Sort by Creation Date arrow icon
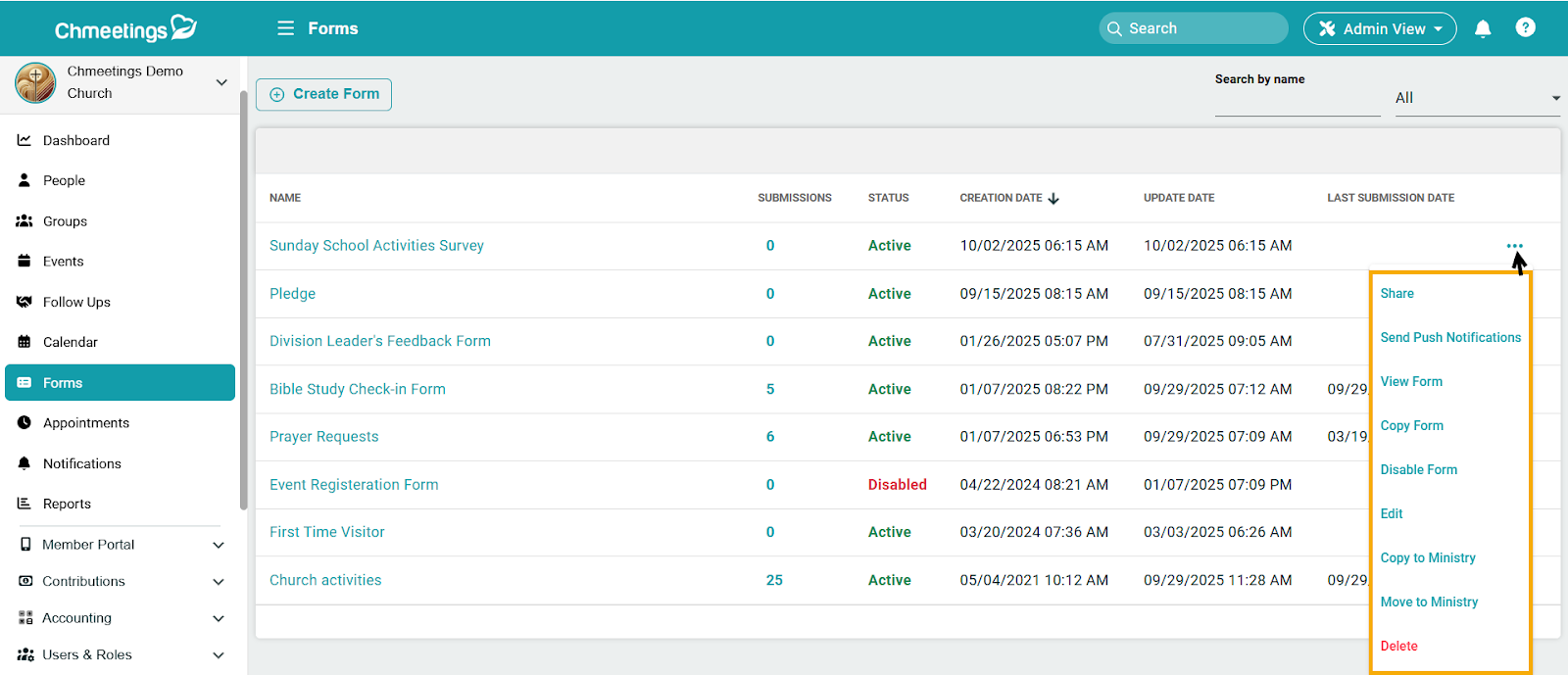 point(1053,198)
